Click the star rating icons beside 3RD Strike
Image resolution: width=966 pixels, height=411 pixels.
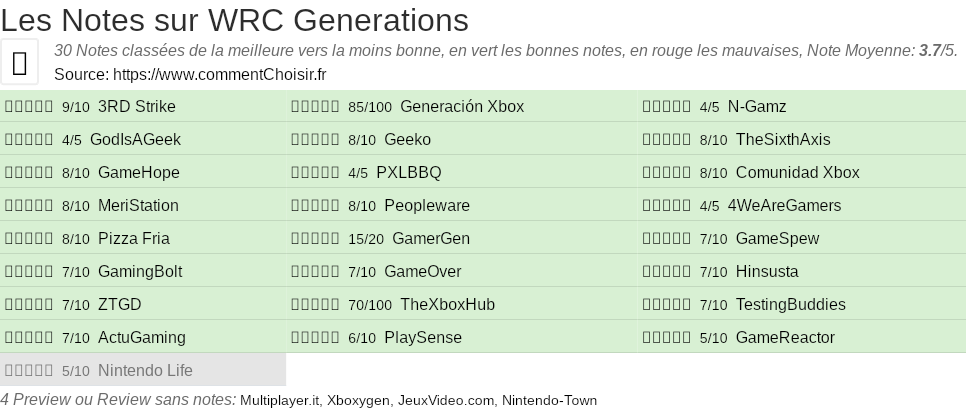point(29,107)
